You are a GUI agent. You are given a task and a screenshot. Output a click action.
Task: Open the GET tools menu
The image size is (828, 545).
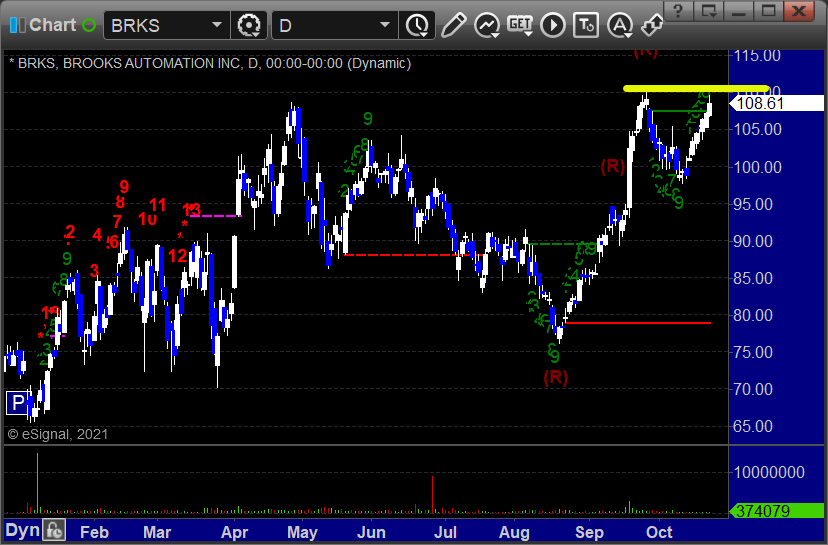[520, 25]
